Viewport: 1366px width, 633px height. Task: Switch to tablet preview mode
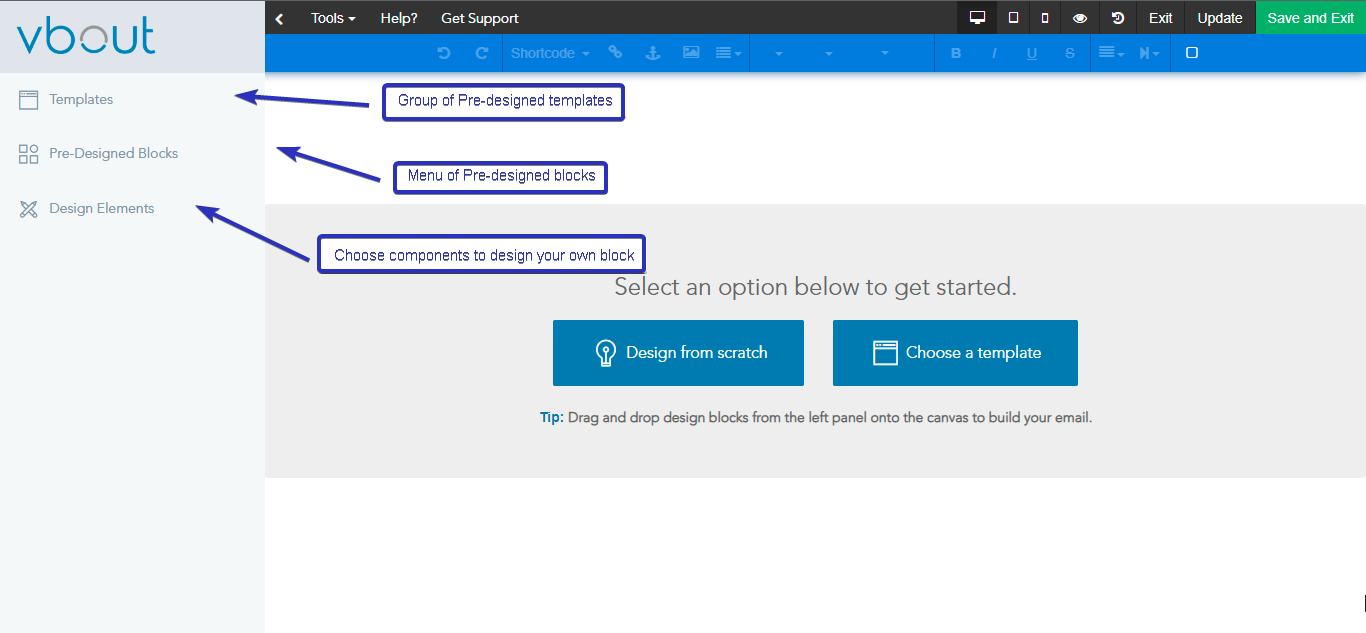[1013, 18]
